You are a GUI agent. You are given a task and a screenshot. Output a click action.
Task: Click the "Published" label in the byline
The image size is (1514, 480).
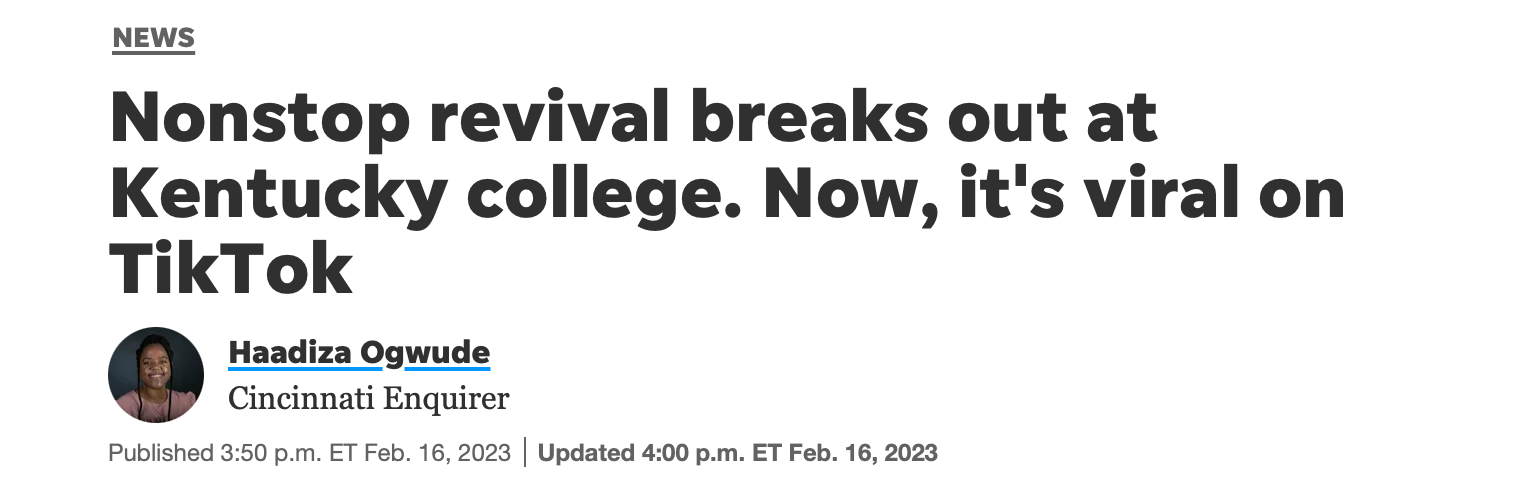pyautogui.click(x=160, y=453)
